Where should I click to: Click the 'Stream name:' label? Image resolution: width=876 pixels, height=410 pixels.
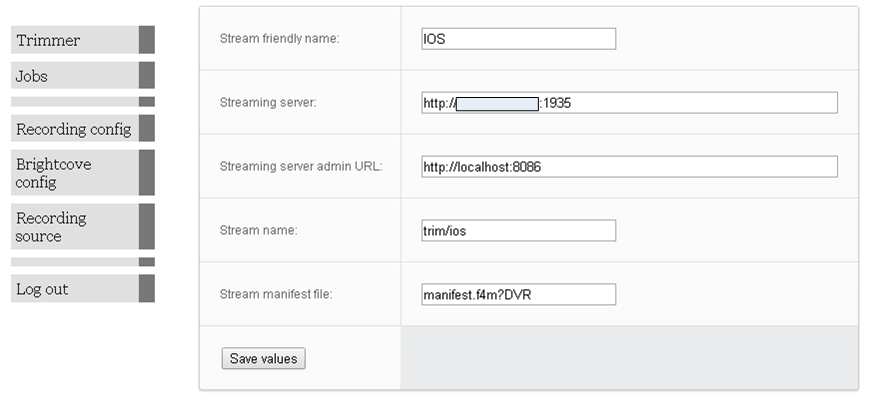click(x=258, y=230)
